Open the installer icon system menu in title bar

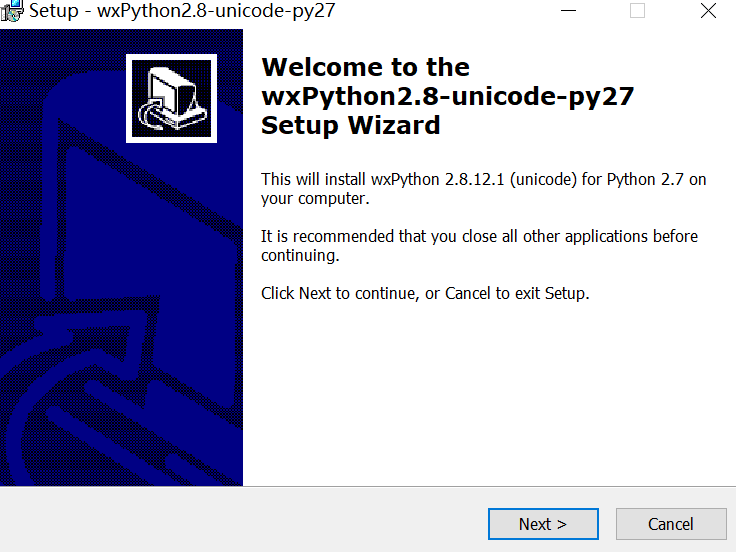(11, 10)
